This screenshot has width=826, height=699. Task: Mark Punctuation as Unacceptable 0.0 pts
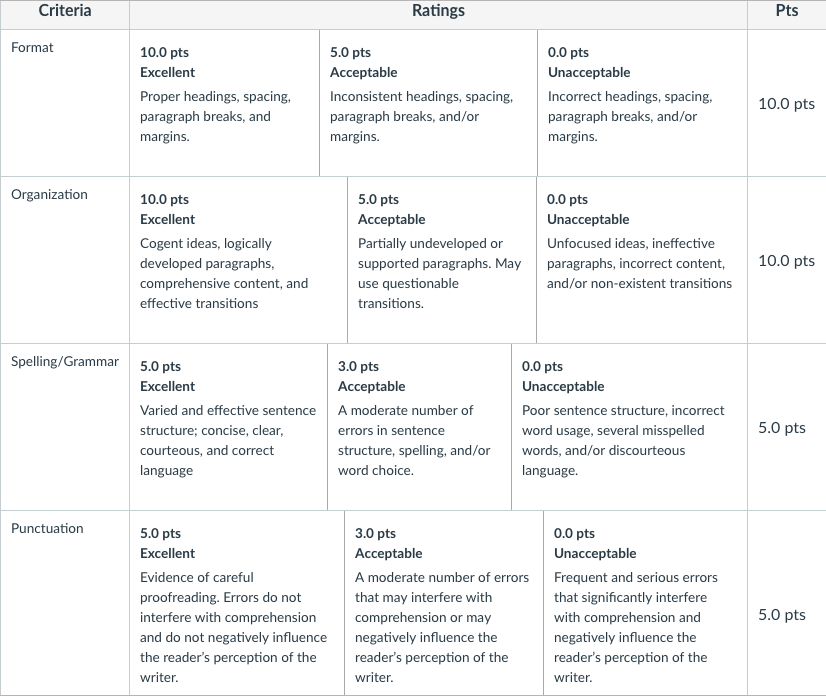click(645, 603)
